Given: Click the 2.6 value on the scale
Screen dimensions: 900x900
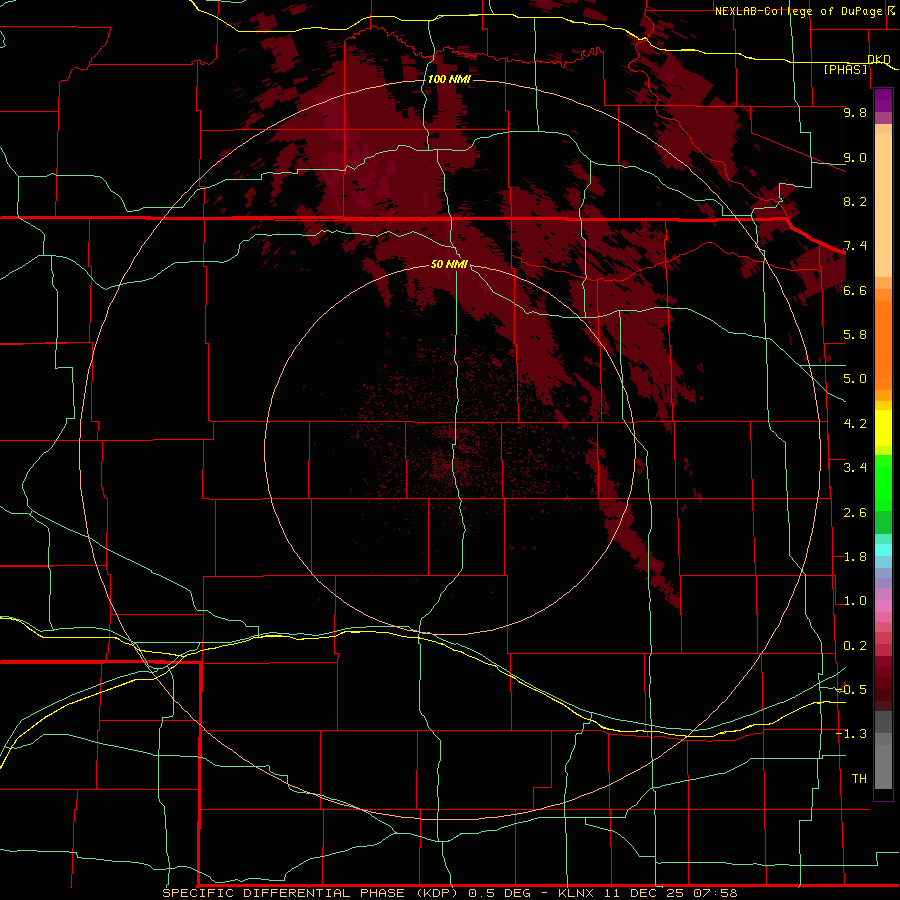Looking at the screenshot, I should (855, 513).
